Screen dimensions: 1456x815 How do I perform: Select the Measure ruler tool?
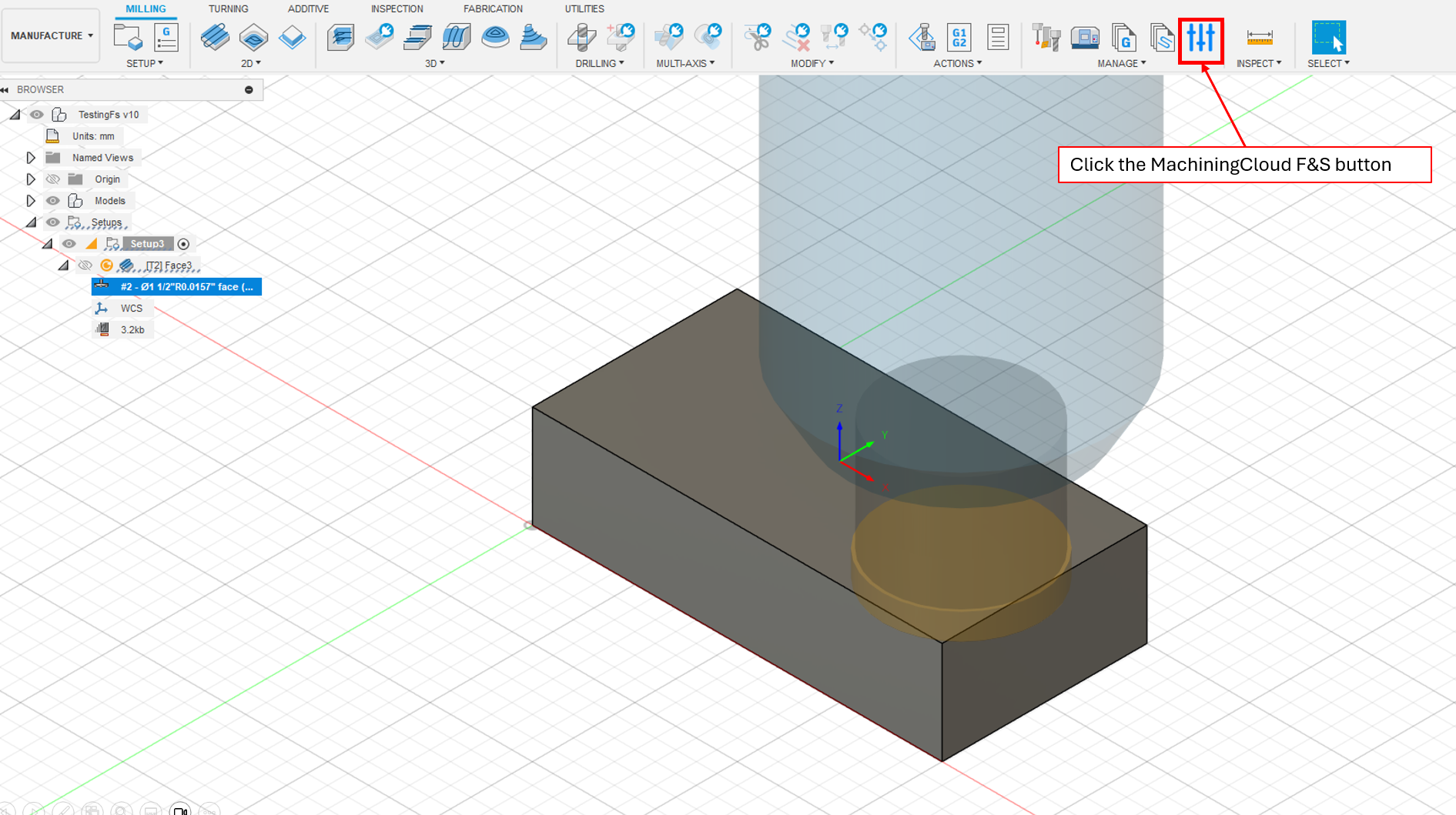click(x=1259, y=37)
